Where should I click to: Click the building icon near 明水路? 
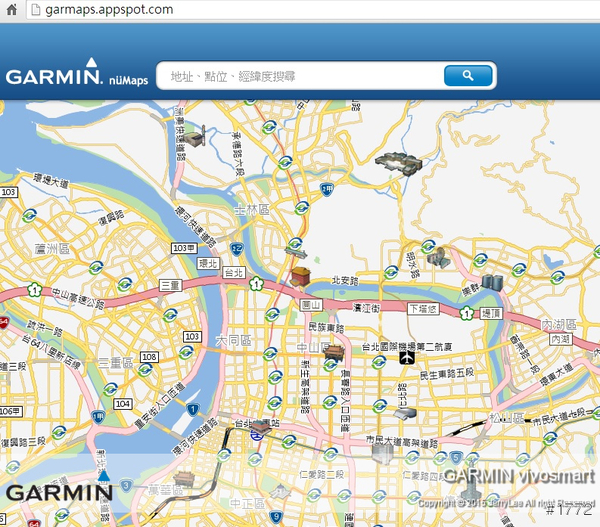point(436,256)
